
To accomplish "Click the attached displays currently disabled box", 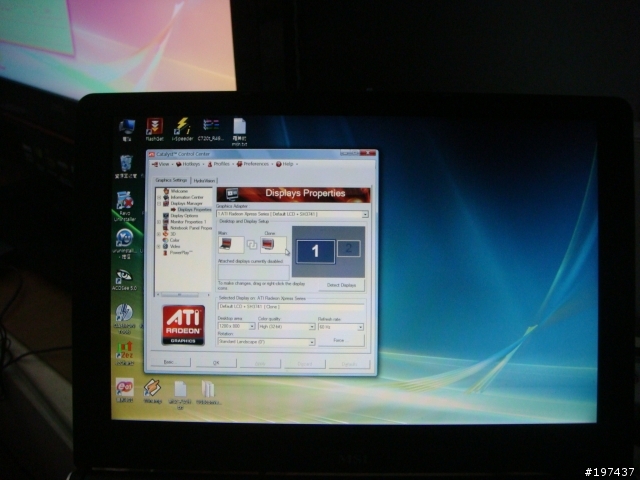I will [x=253, y=272].
